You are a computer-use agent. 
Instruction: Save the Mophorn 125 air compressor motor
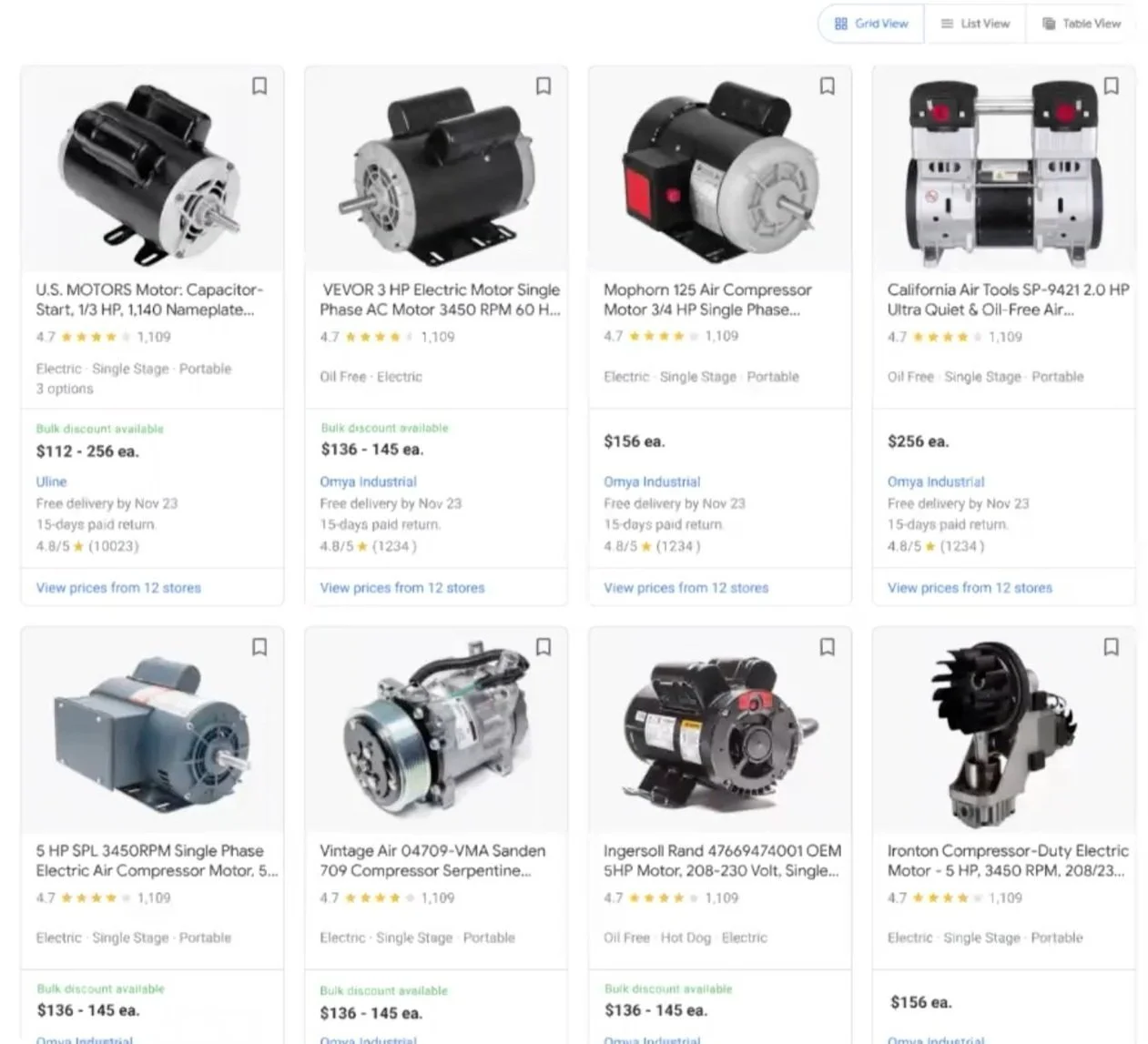(828, 86)
